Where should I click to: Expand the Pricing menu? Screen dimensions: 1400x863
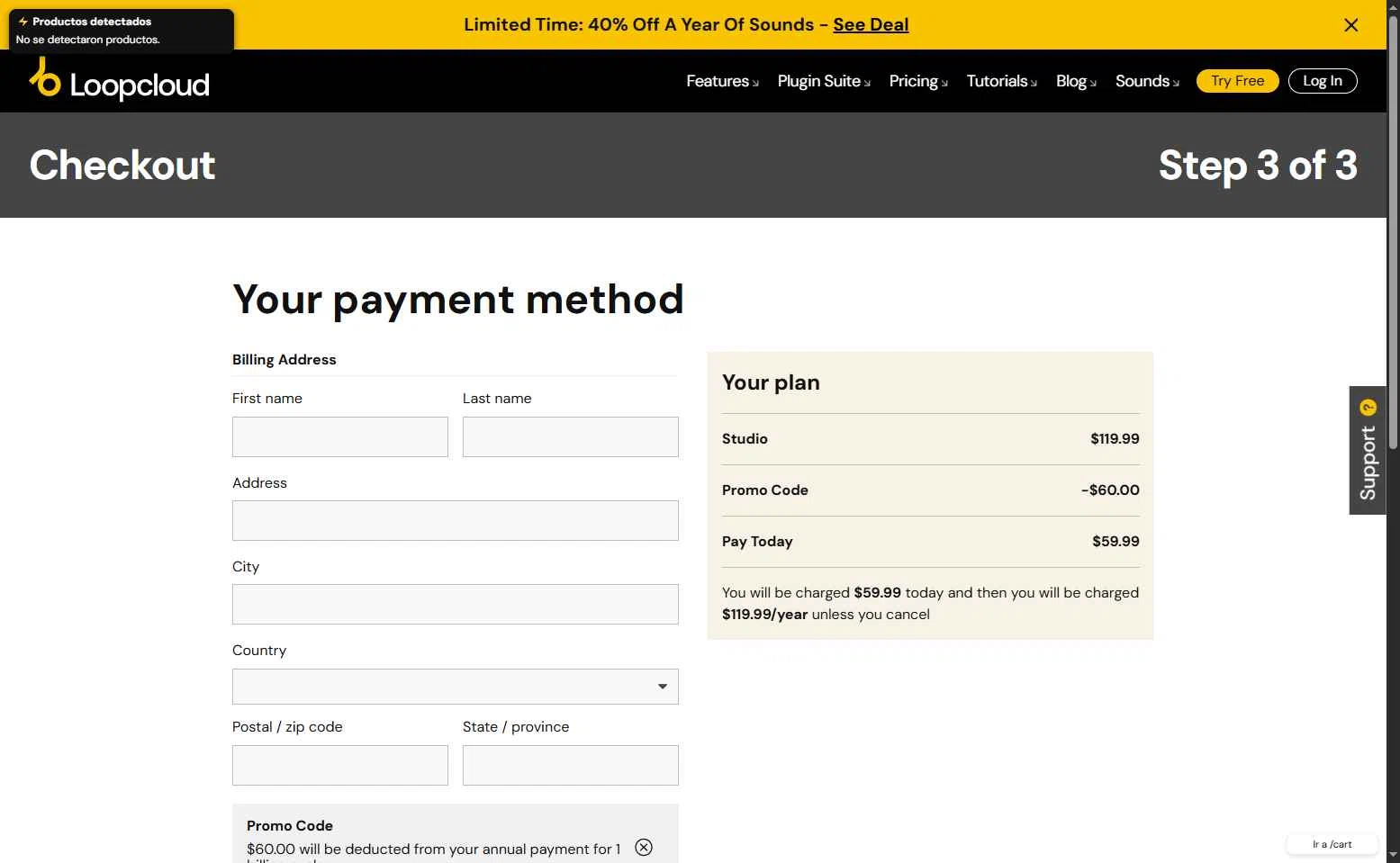pos(918,81)
